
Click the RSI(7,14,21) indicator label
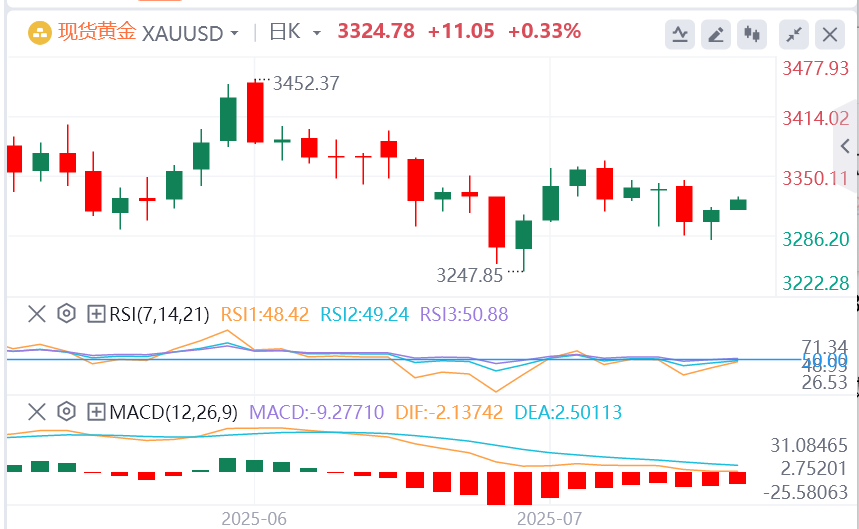[x=159, y=313]
